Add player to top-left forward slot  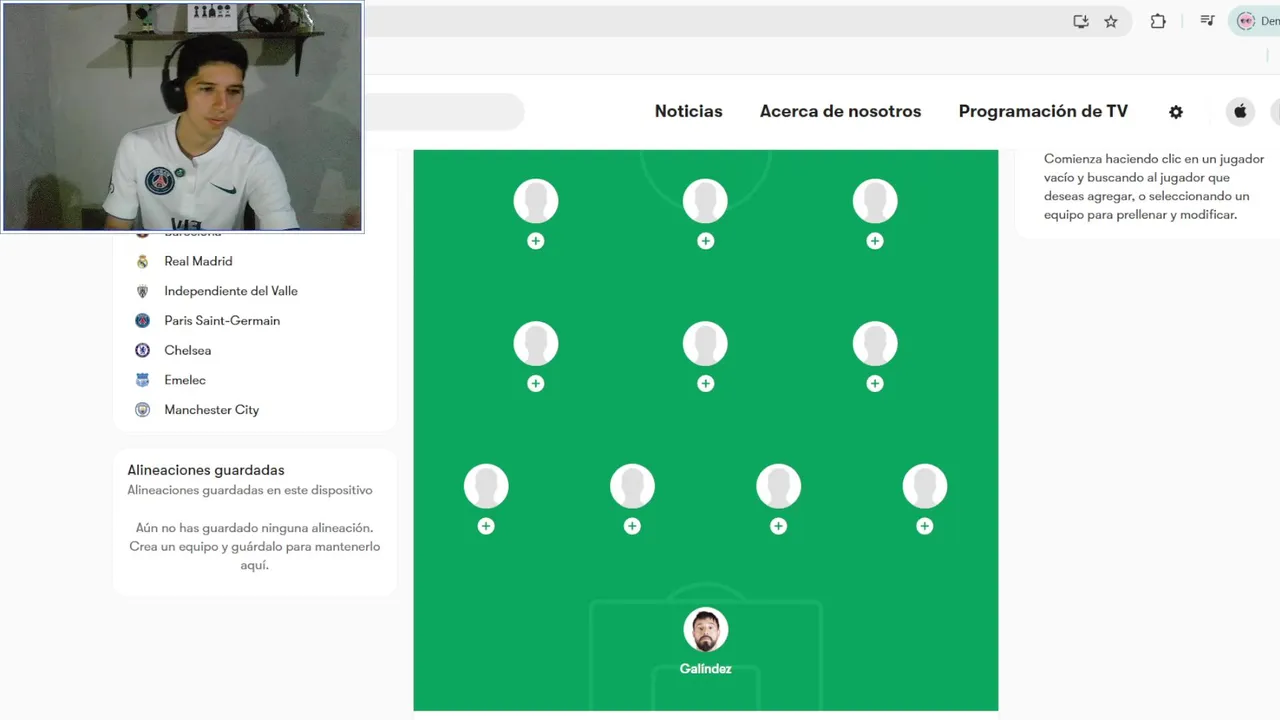point(536,241)
